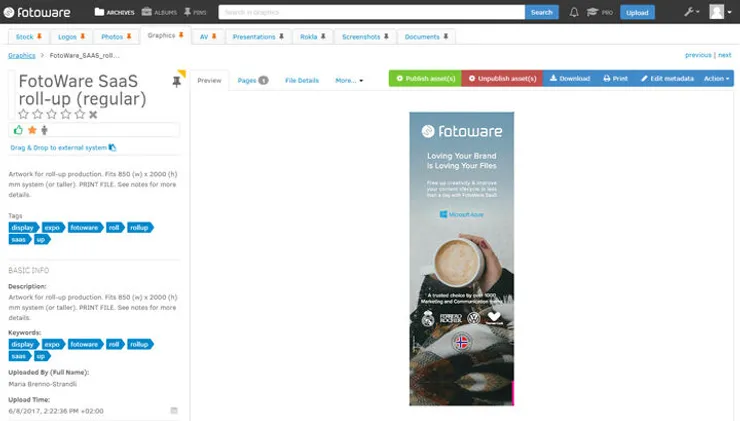Open the notifications bell
The height and width of the screenshot is (421, 740).
(574, 12)
